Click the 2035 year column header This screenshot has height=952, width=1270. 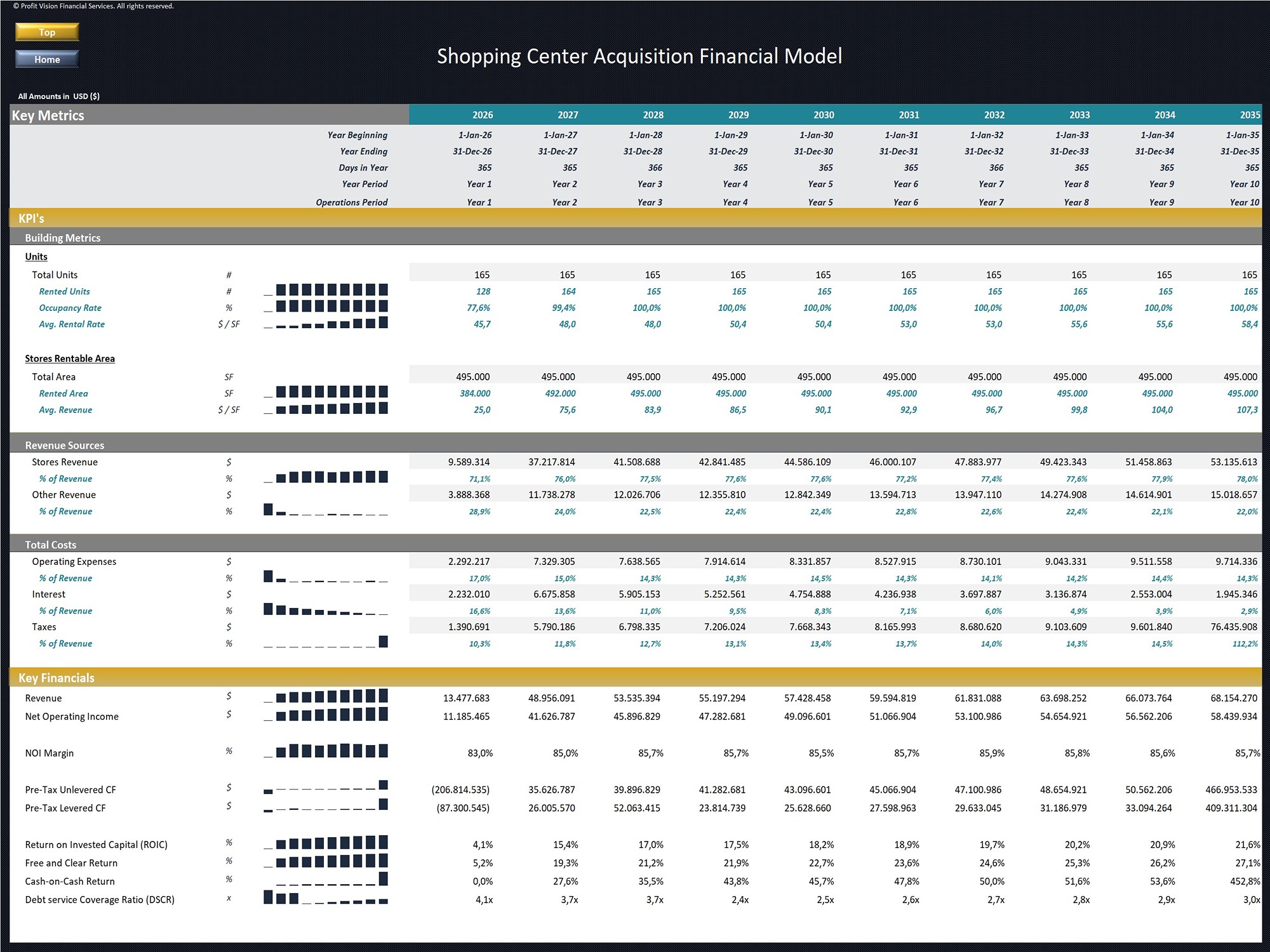[x=1250, y=115]
